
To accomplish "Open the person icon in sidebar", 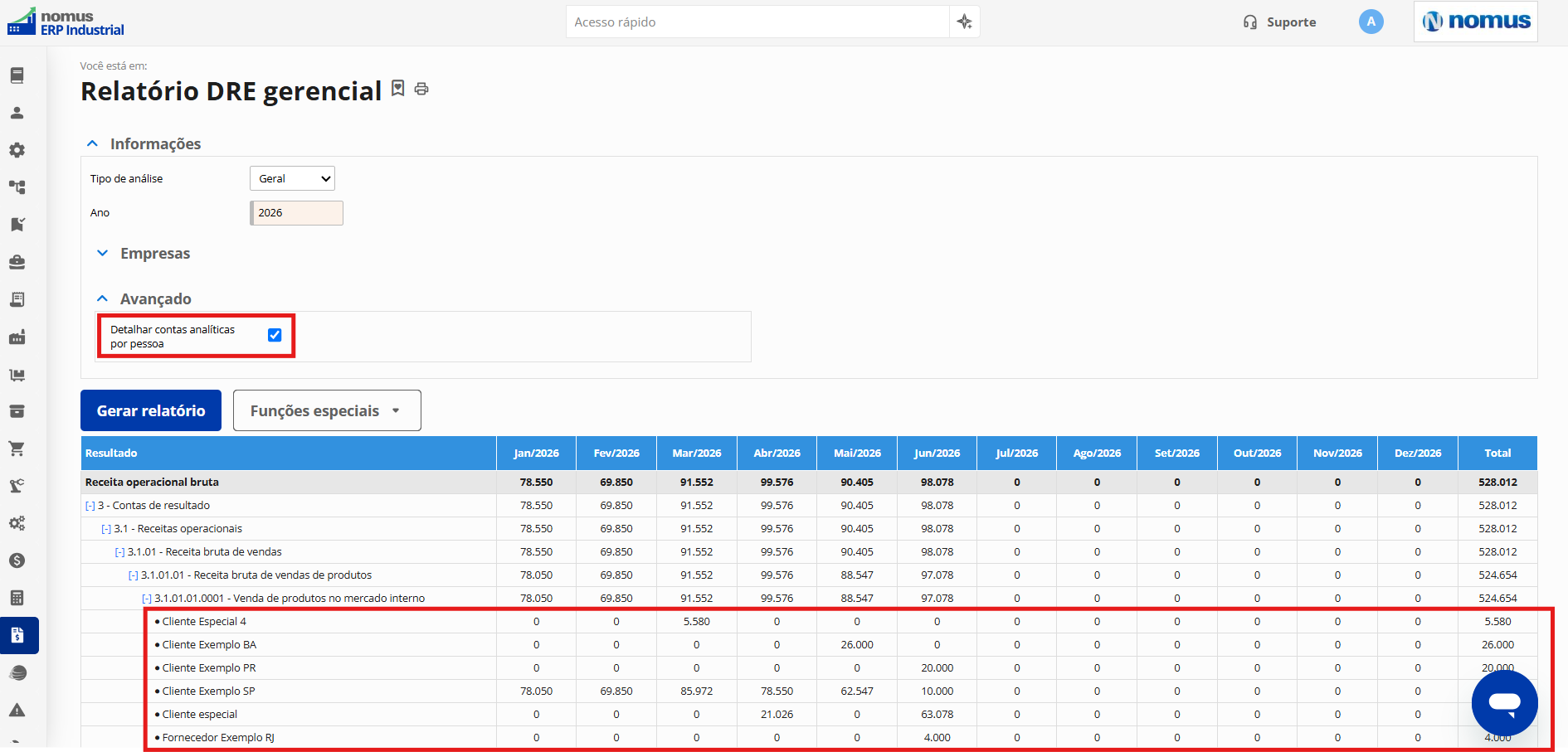I will [x=17, y=113].
